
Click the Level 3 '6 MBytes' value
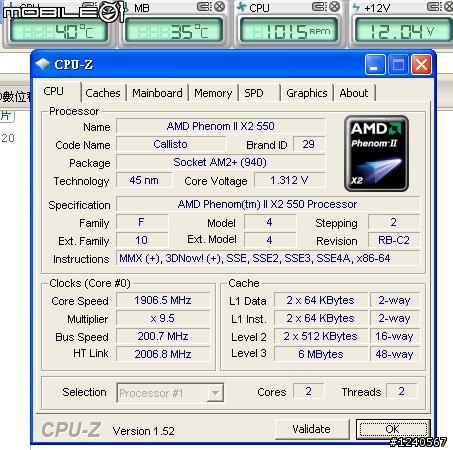click(321, 354)
